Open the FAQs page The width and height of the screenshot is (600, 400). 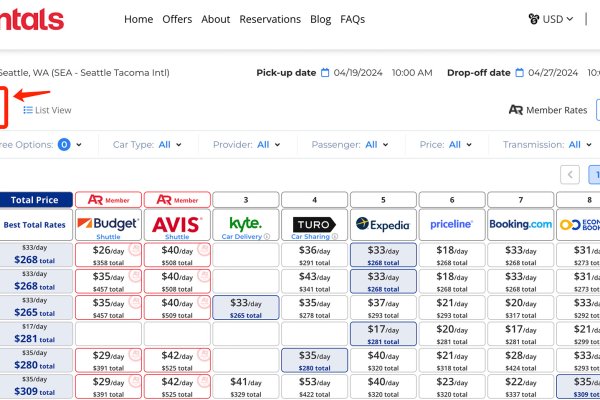click(352, 19)
